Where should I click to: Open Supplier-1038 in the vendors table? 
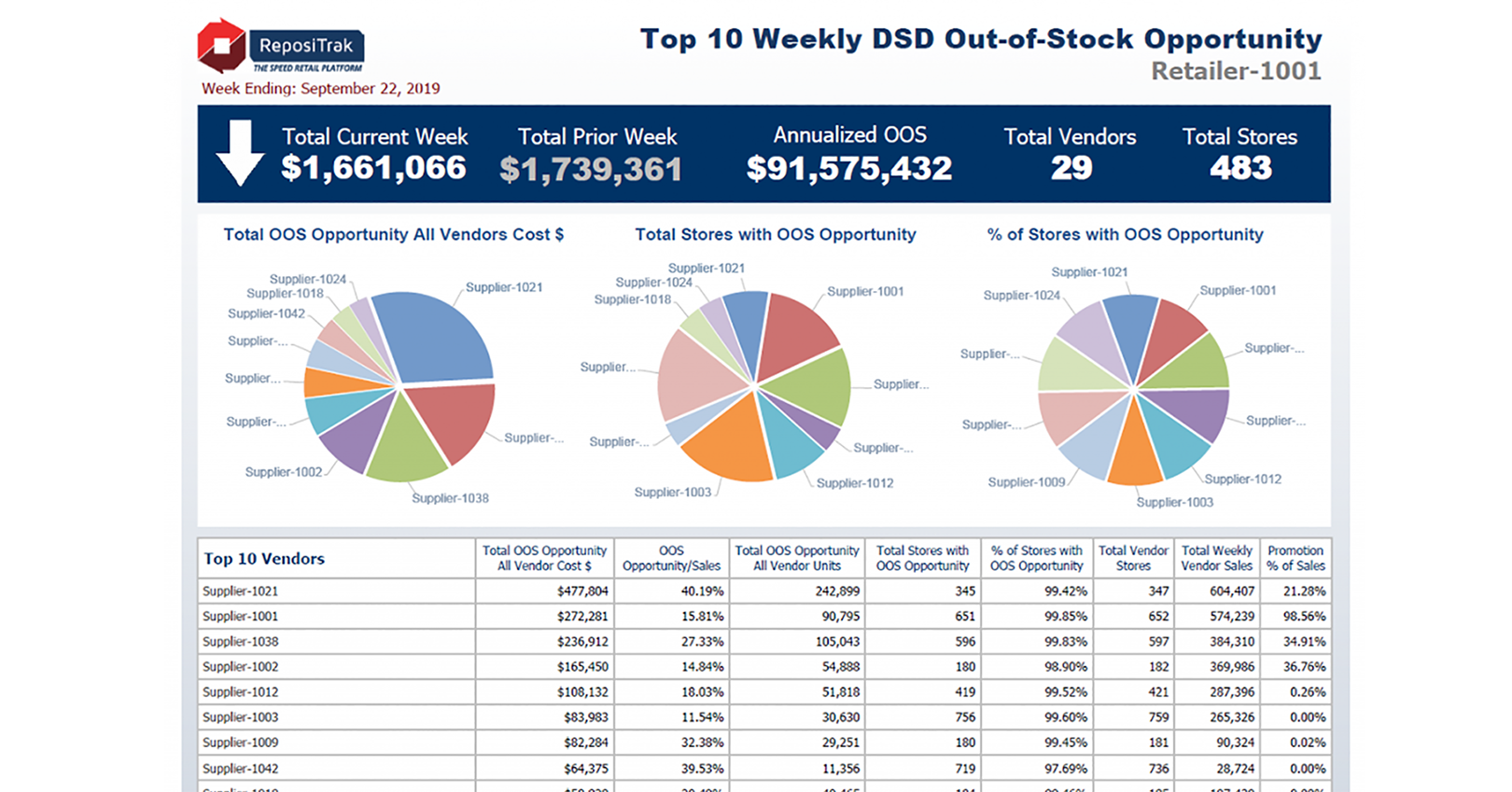click(x=241, y=642)
